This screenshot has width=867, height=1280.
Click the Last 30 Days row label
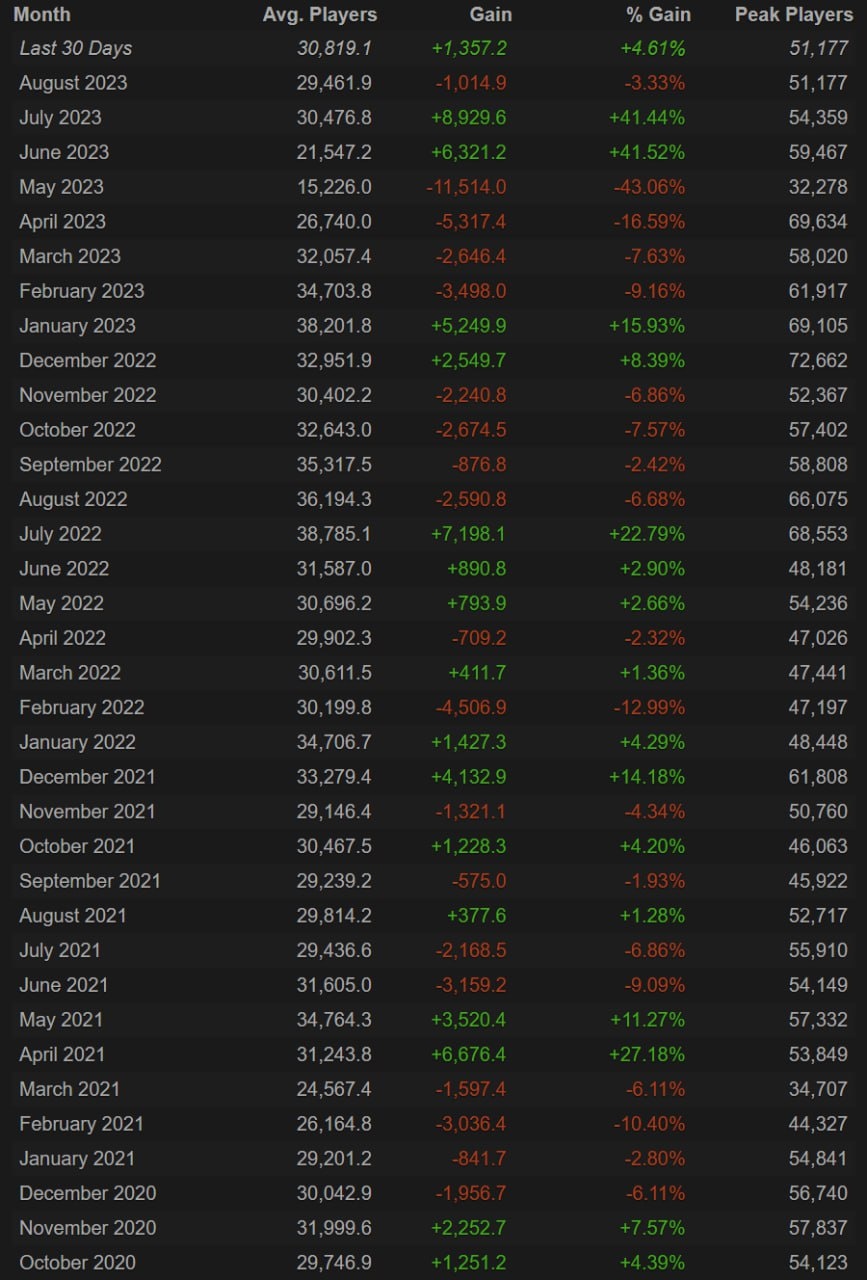(x=75, y=48)
